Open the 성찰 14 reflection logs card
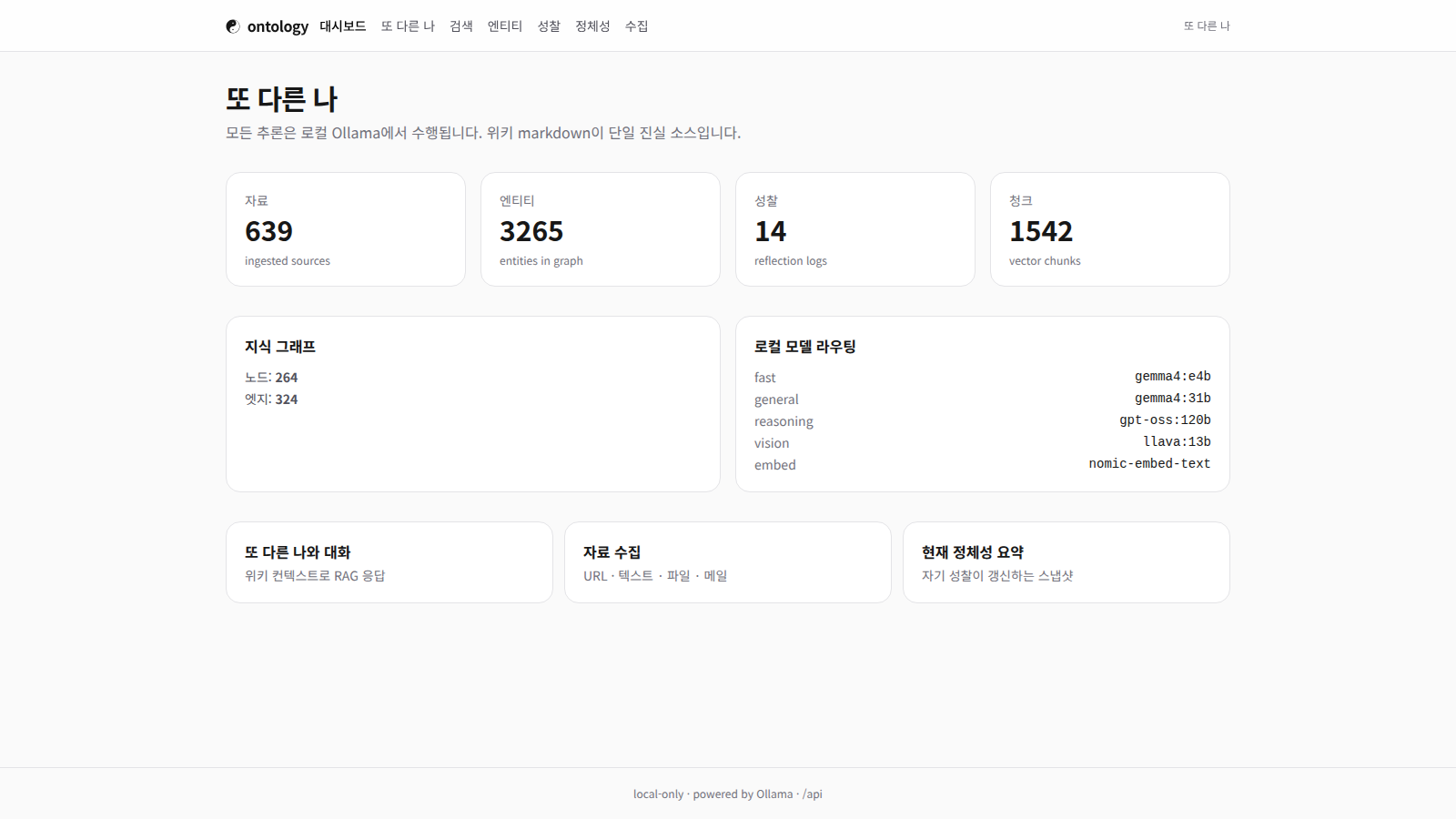 click(855, 229)
